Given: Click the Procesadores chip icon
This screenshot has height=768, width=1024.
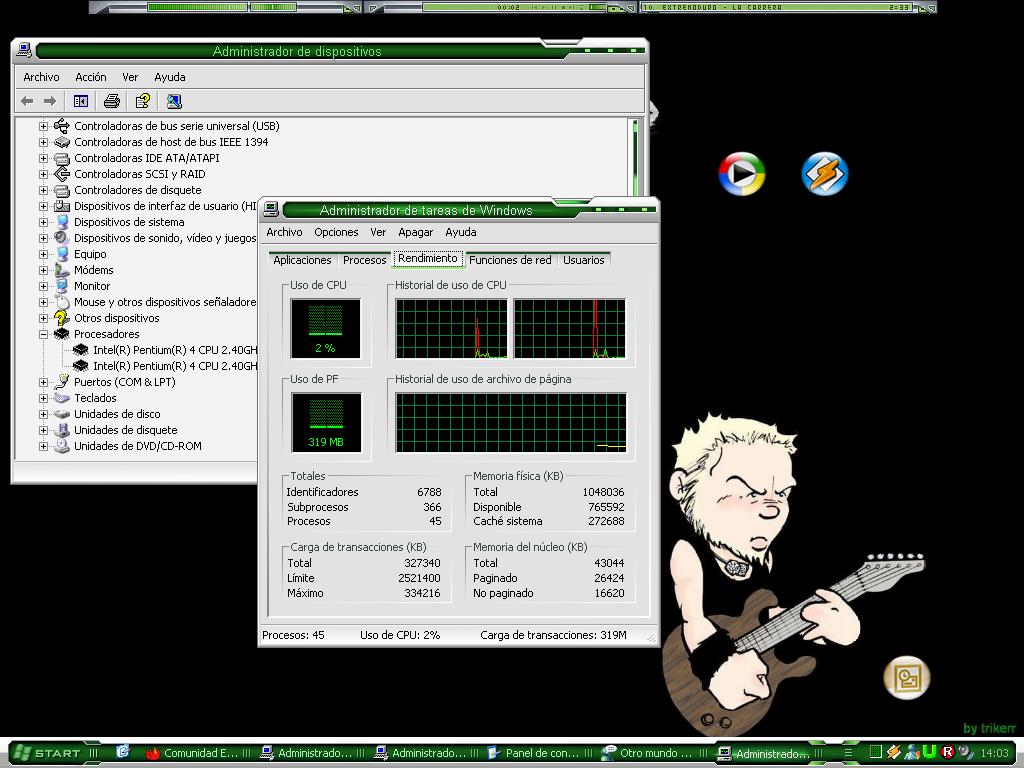Looking at the screenshot, I should tap(62, 334).
